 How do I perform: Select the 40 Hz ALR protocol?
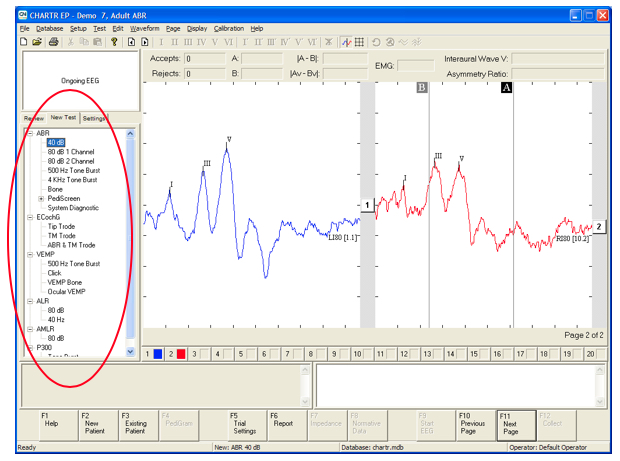coord(56,320)
